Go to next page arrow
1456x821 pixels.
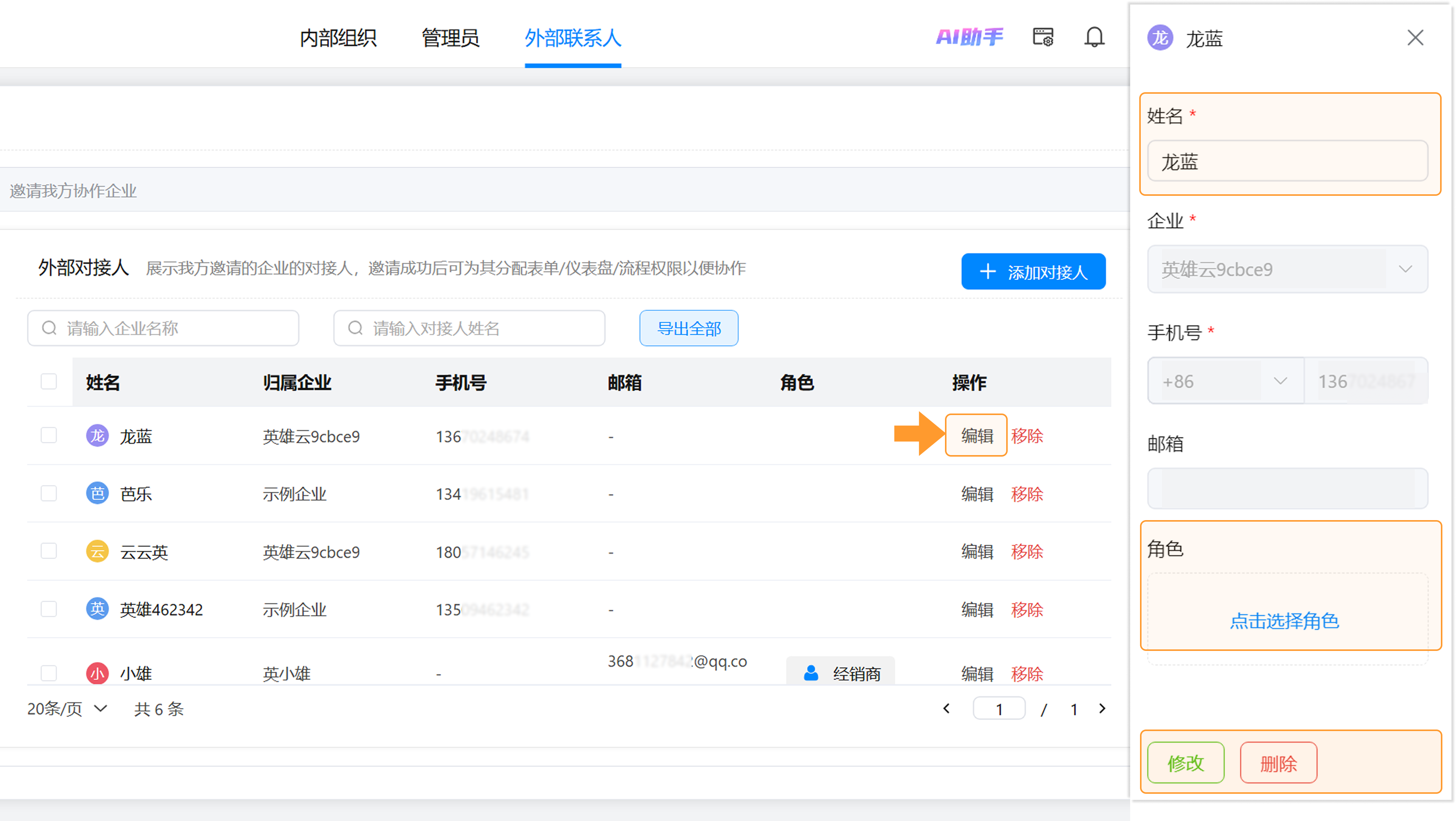click(x=1101, y=708)
